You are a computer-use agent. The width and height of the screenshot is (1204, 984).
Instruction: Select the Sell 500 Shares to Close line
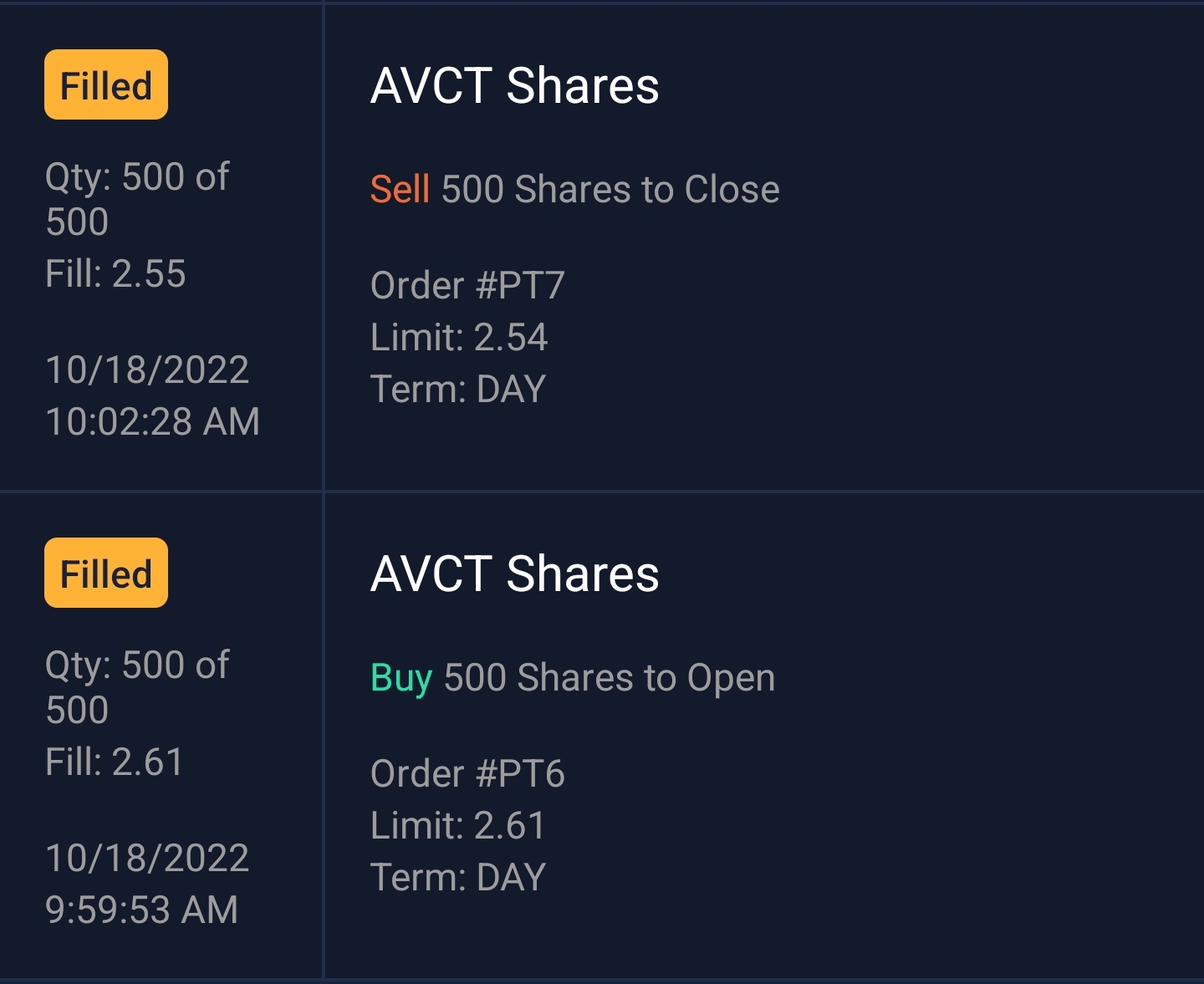(x=574, y=190)
